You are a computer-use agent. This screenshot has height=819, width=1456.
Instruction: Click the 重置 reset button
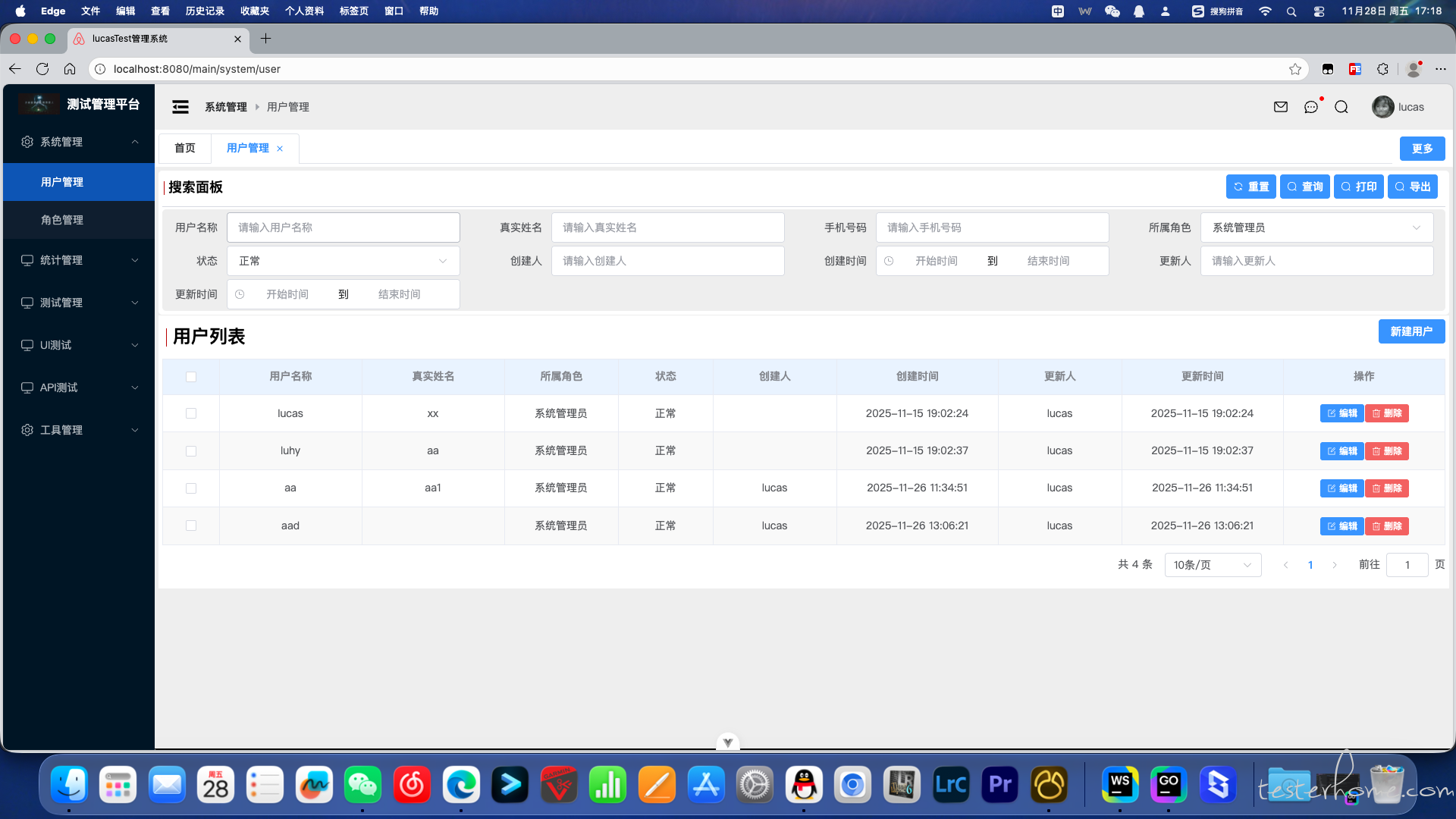(1250, 187)
